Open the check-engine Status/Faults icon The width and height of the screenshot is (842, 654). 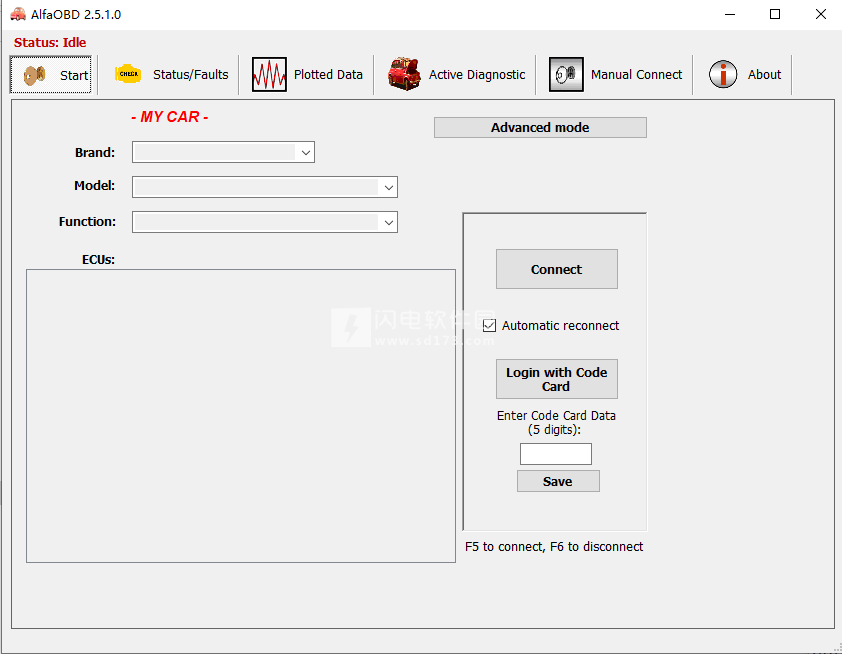click(128, 74)
